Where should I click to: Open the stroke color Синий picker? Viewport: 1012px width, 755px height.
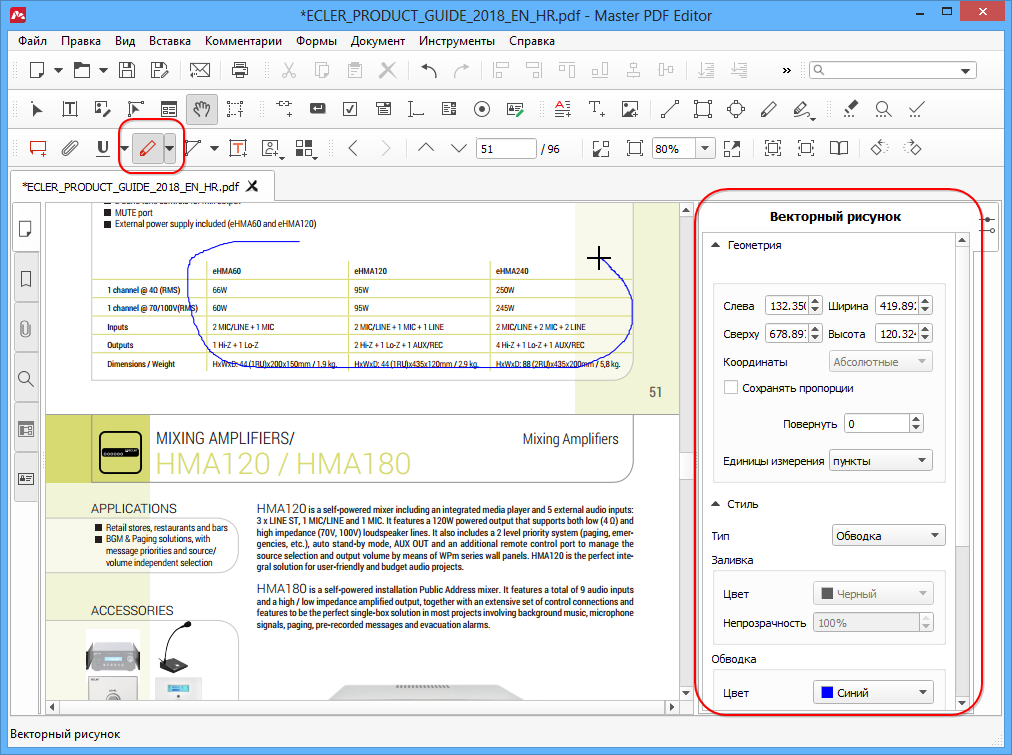tap(873, 692)
